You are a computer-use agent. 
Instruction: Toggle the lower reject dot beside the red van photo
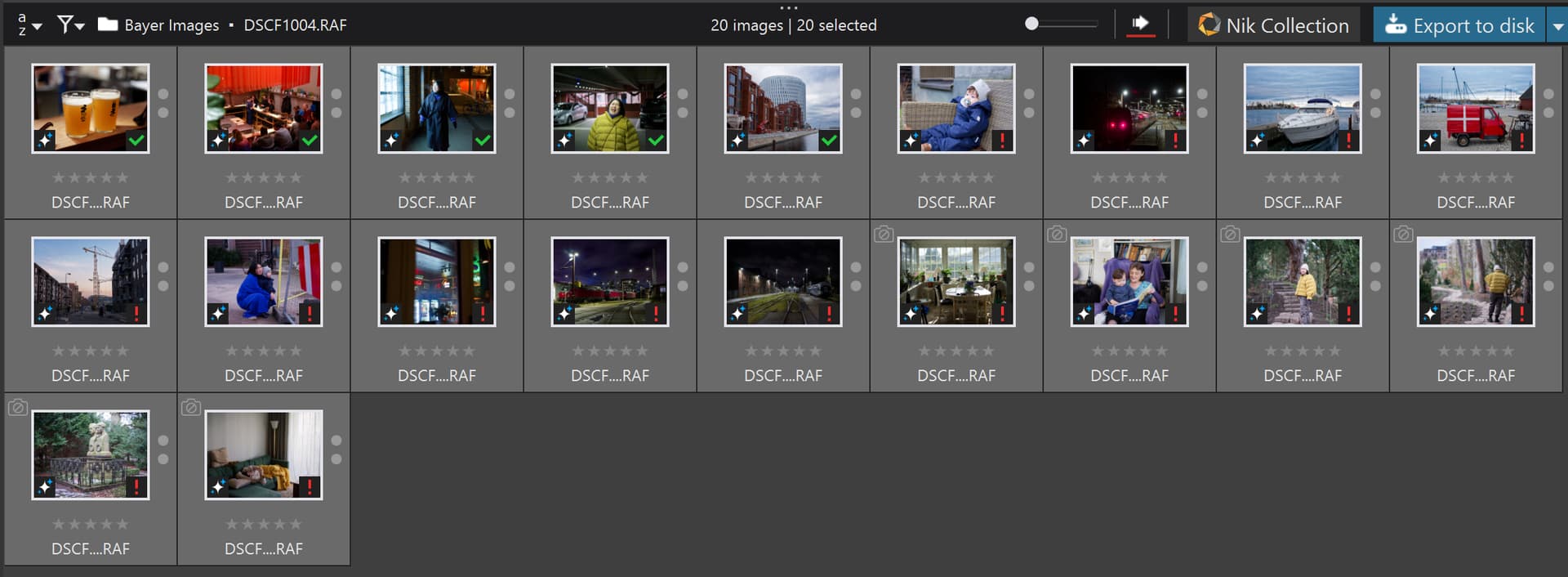click(1548, 113)
